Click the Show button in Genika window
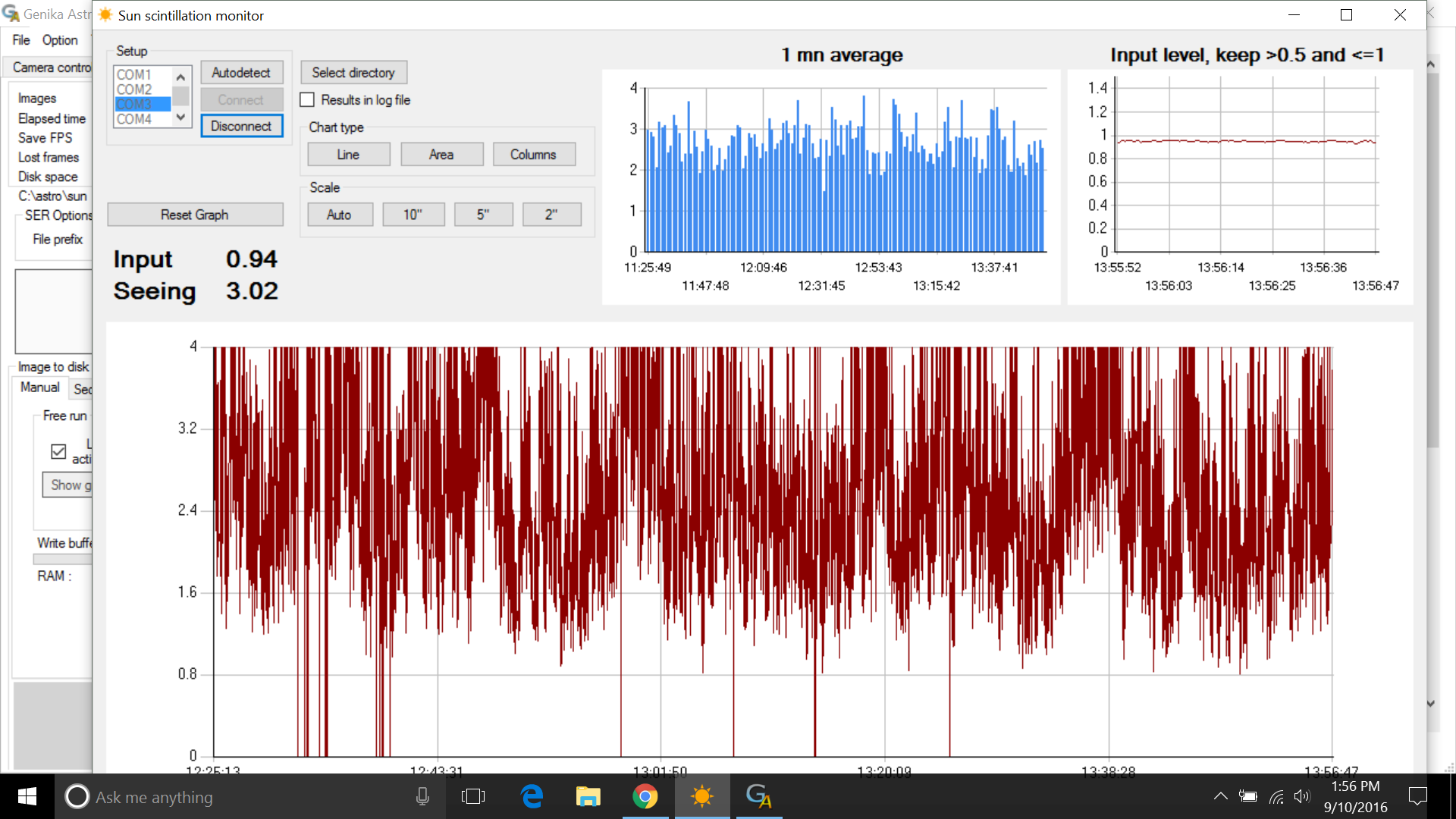This screenshot has height=819, width=1456. [x=67, y=485]
